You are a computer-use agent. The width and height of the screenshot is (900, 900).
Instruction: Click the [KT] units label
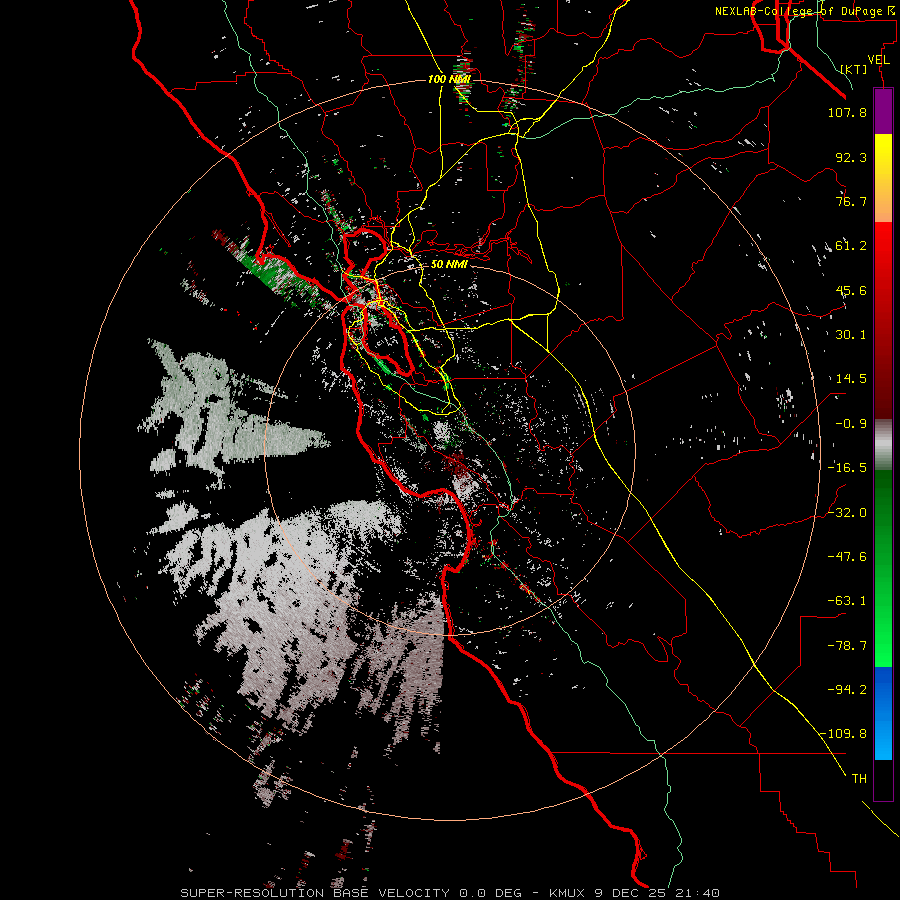pos(854,69)
